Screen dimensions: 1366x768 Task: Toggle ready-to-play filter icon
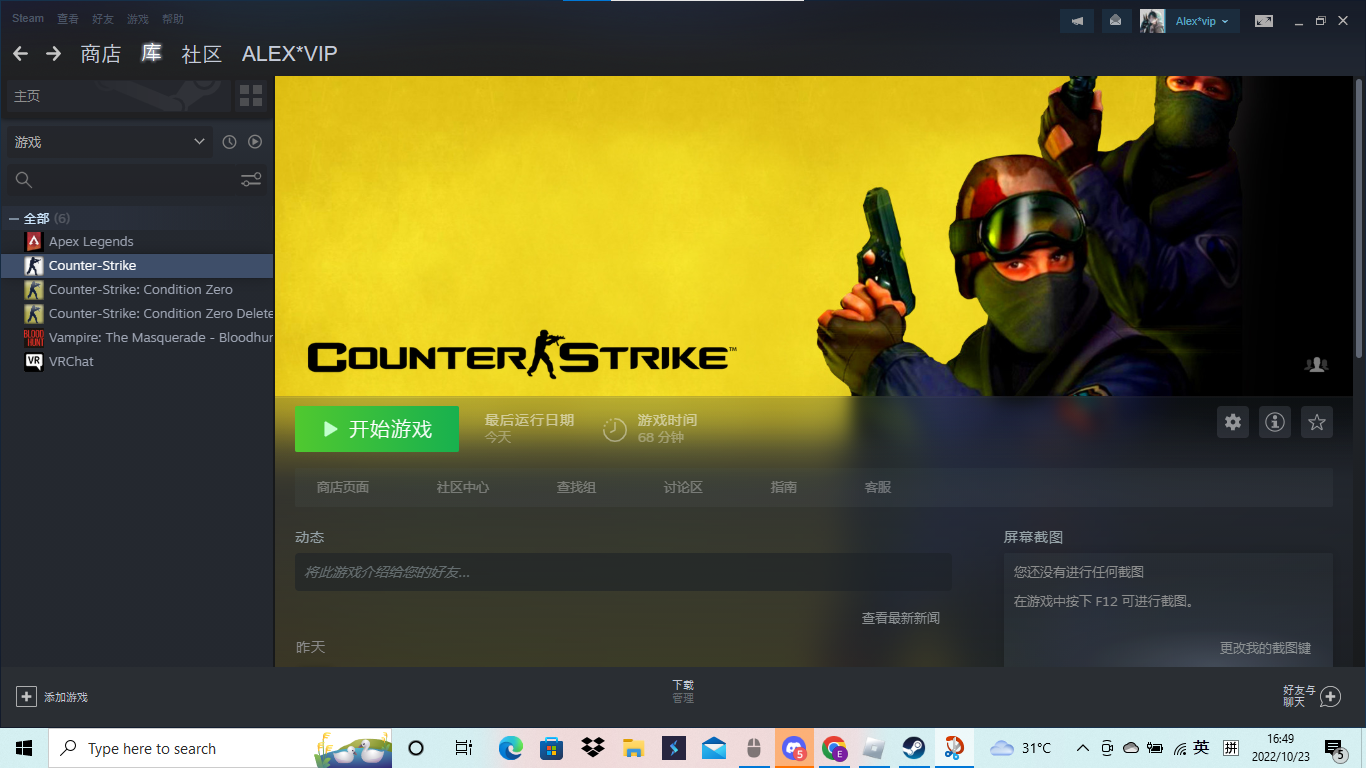255,142
